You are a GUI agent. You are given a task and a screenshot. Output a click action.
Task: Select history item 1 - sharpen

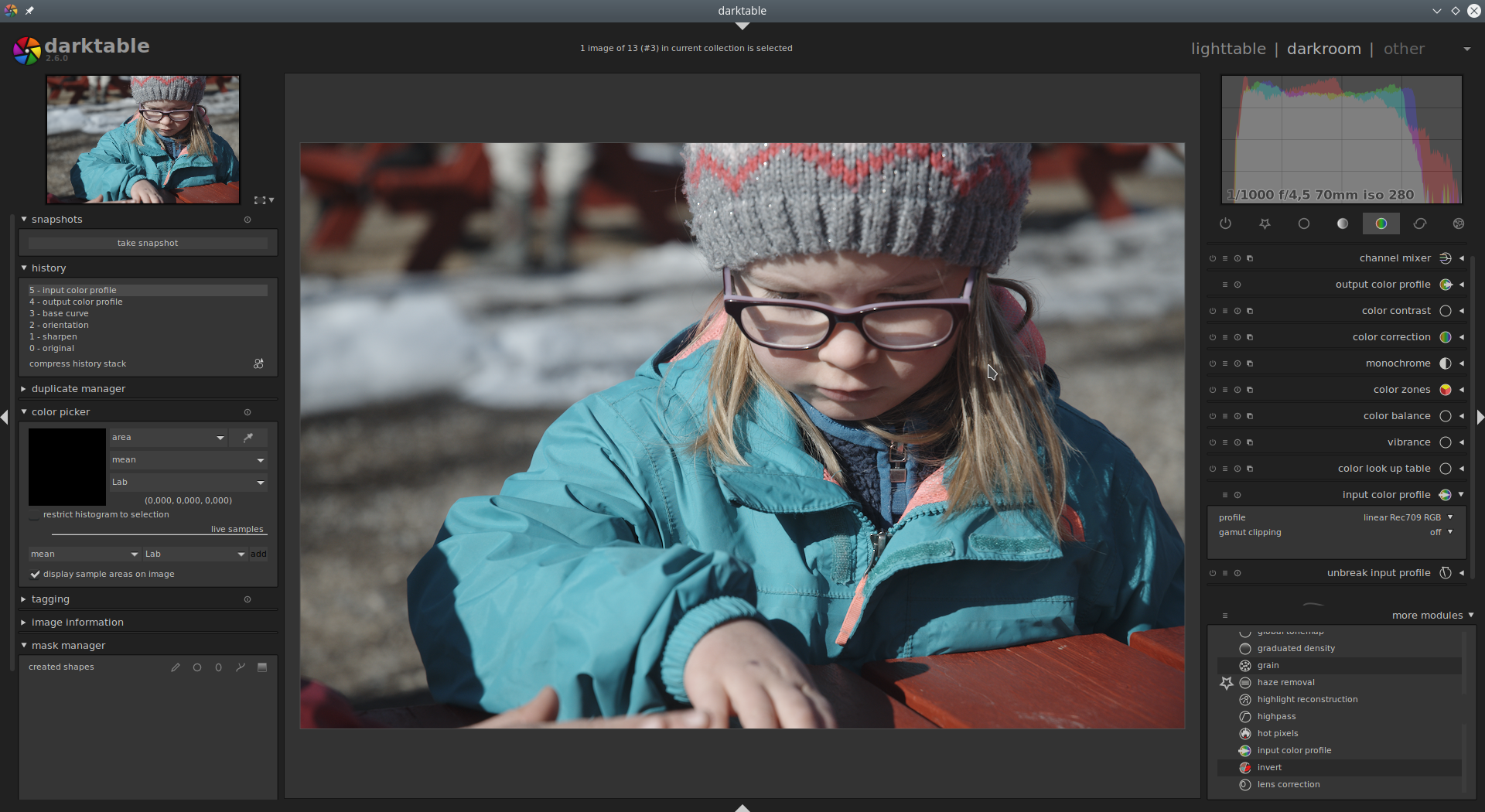(x=148, y=337)
